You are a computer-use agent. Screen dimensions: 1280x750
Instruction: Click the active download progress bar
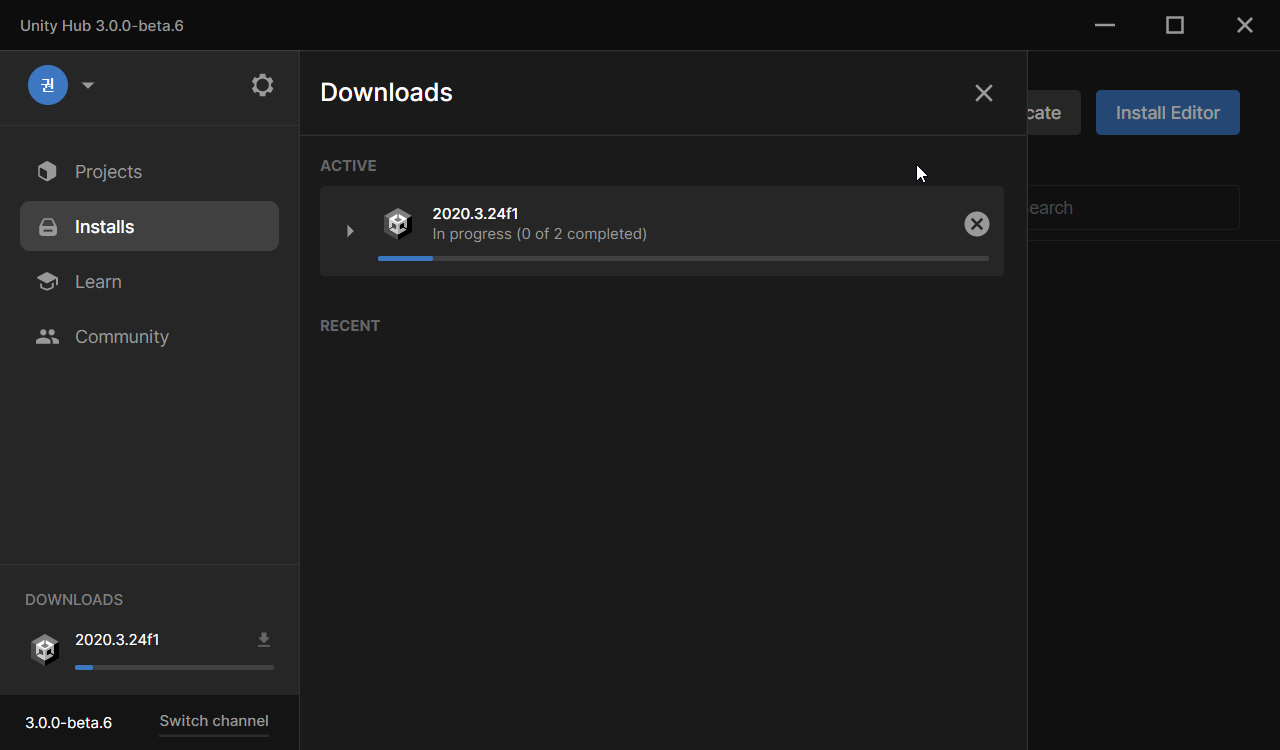(x=683, y=258)
